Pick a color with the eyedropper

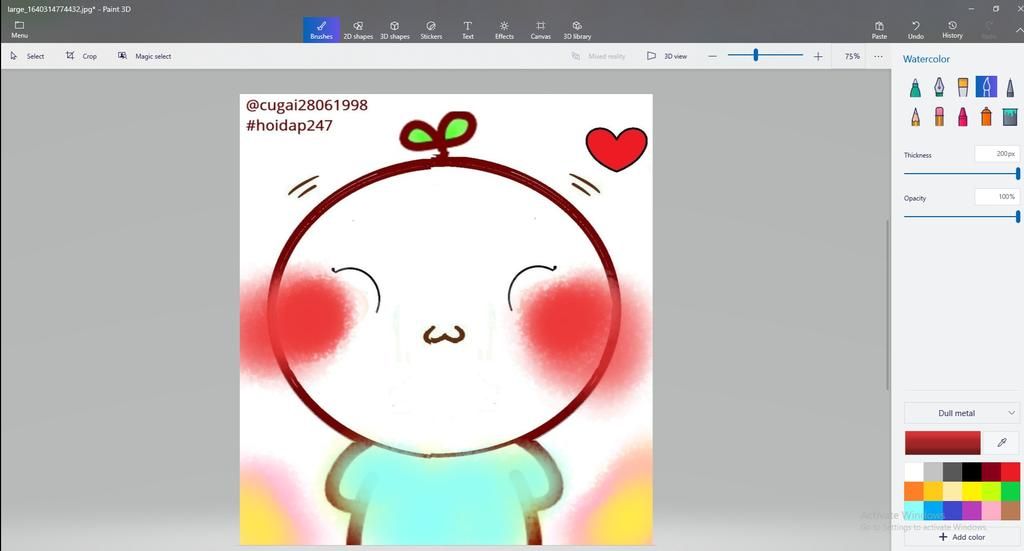1002,443
